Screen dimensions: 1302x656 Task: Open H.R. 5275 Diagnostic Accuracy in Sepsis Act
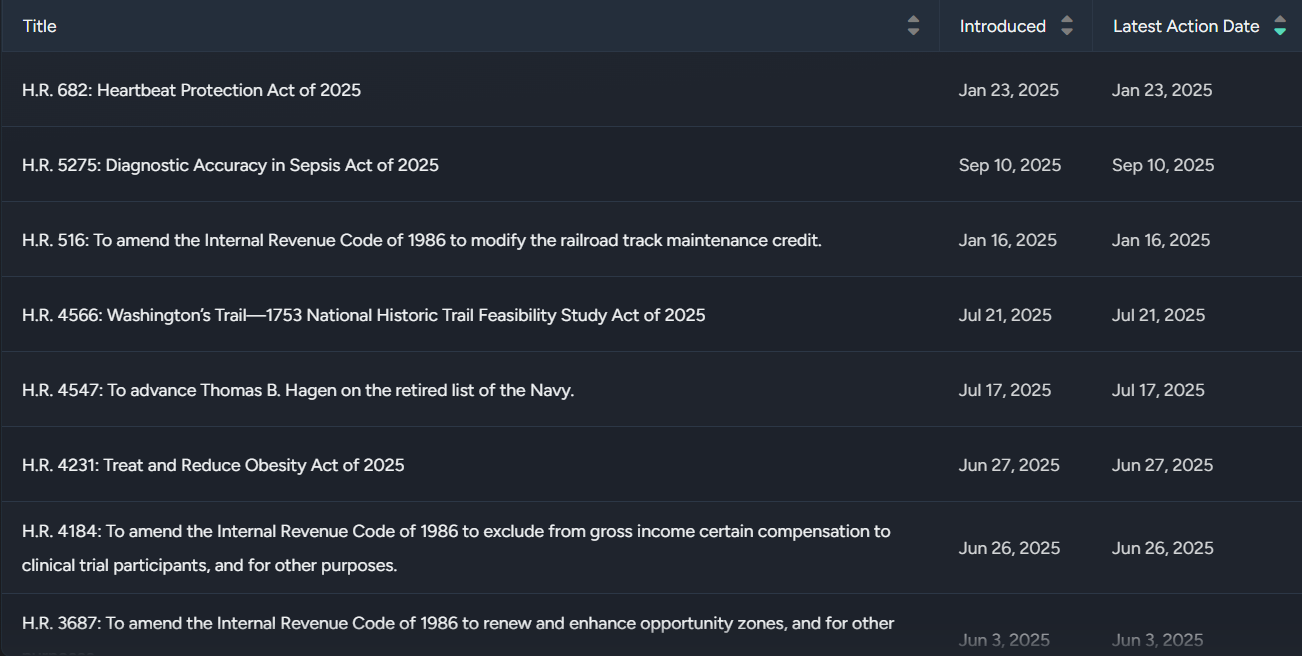pyautogui.click(x=230, y=165)
